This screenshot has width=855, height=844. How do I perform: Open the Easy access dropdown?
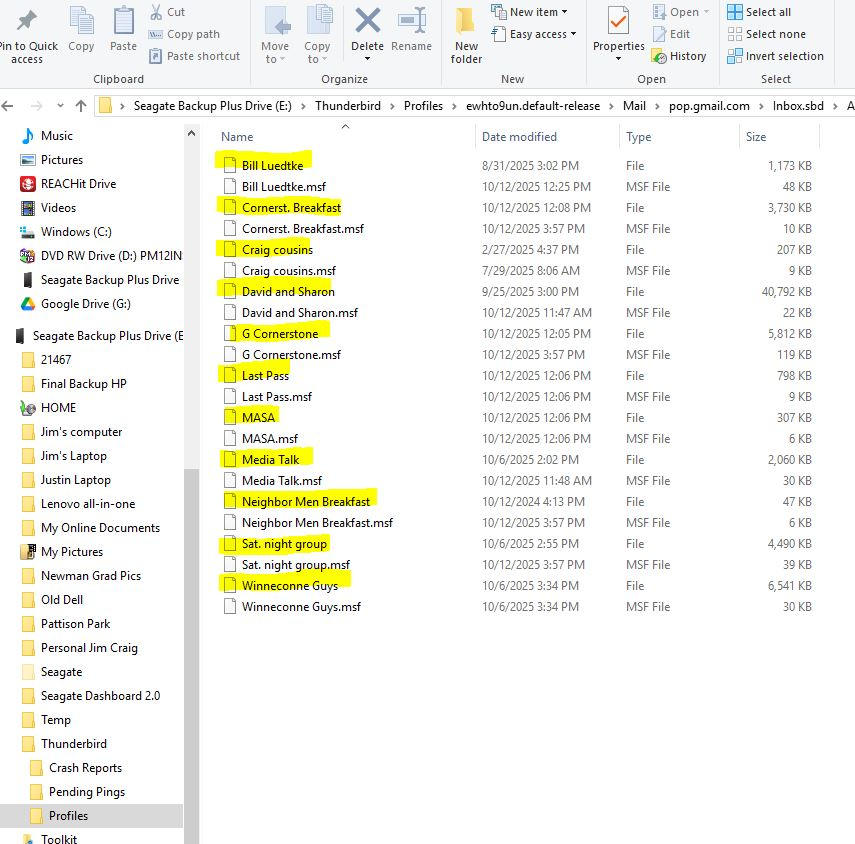(533, 34)
